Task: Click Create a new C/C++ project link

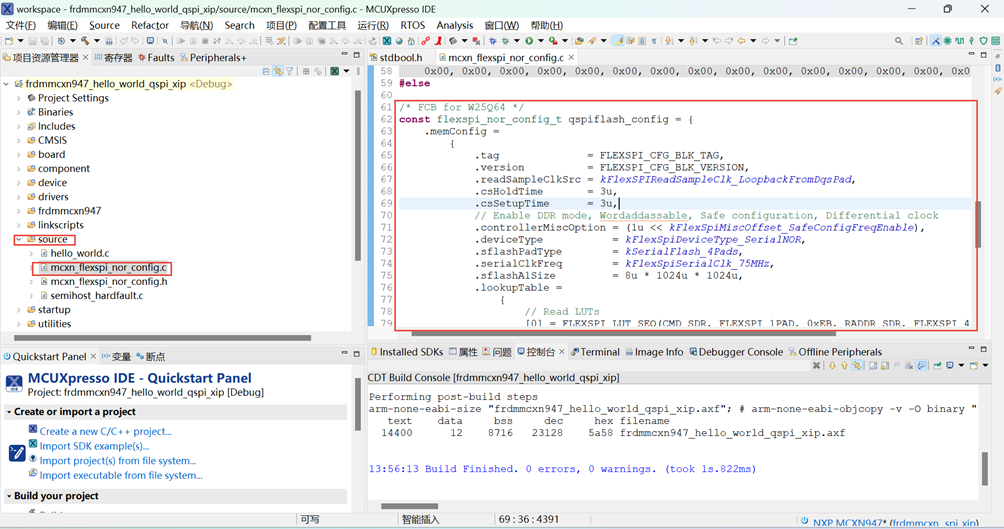Action: coord(106,431)
